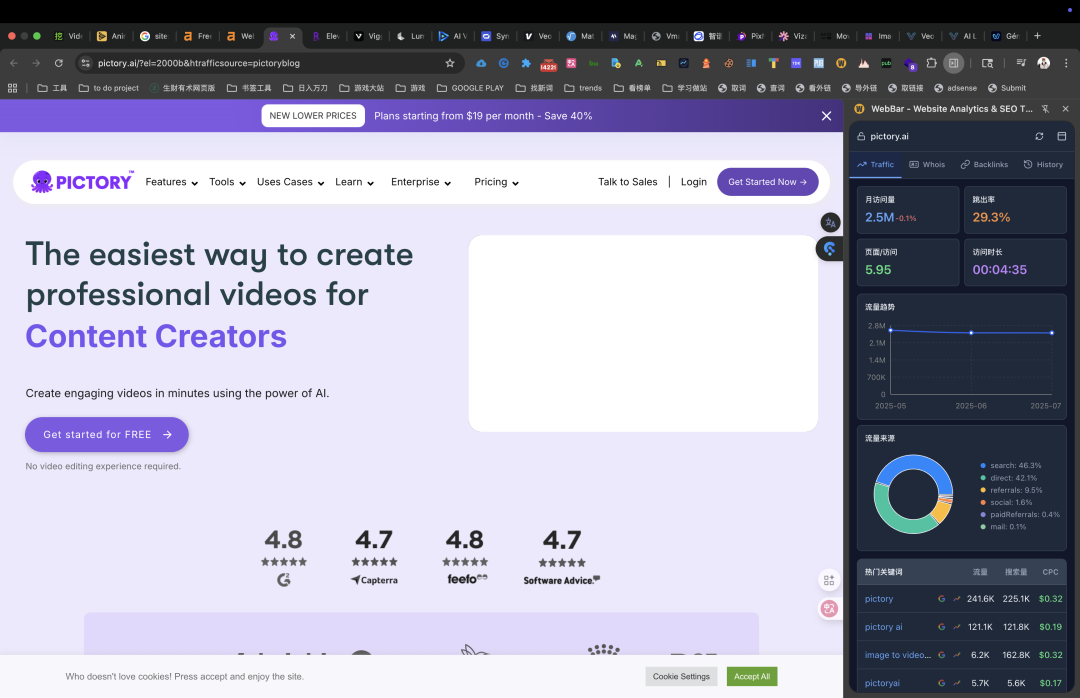This screenshot has width=1080, height=698.
Task: Click the 'image to video...' keyword link
Action: [x=897, y=655]
